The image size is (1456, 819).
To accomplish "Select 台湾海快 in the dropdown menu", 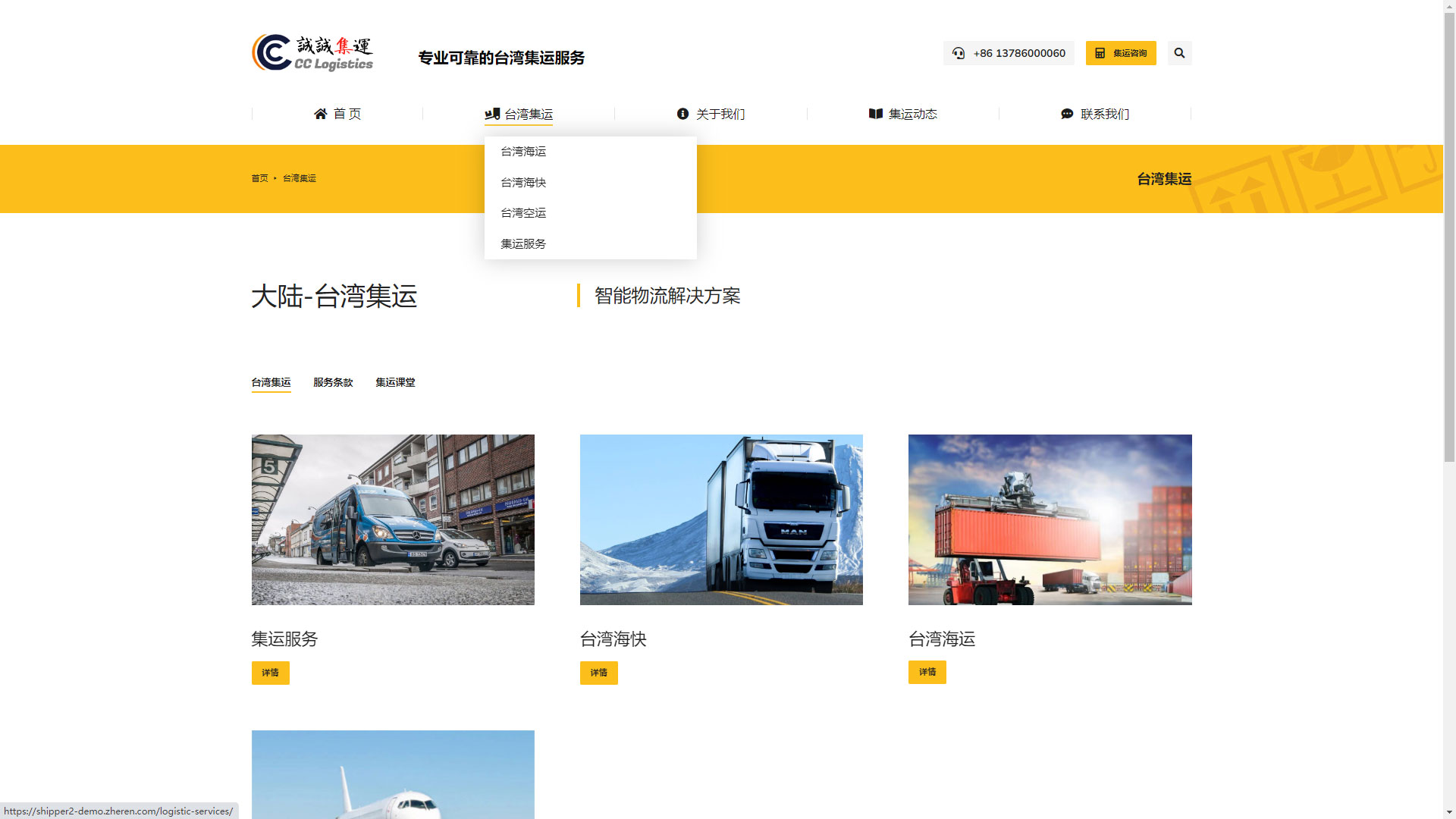I will tap(591, 183).
